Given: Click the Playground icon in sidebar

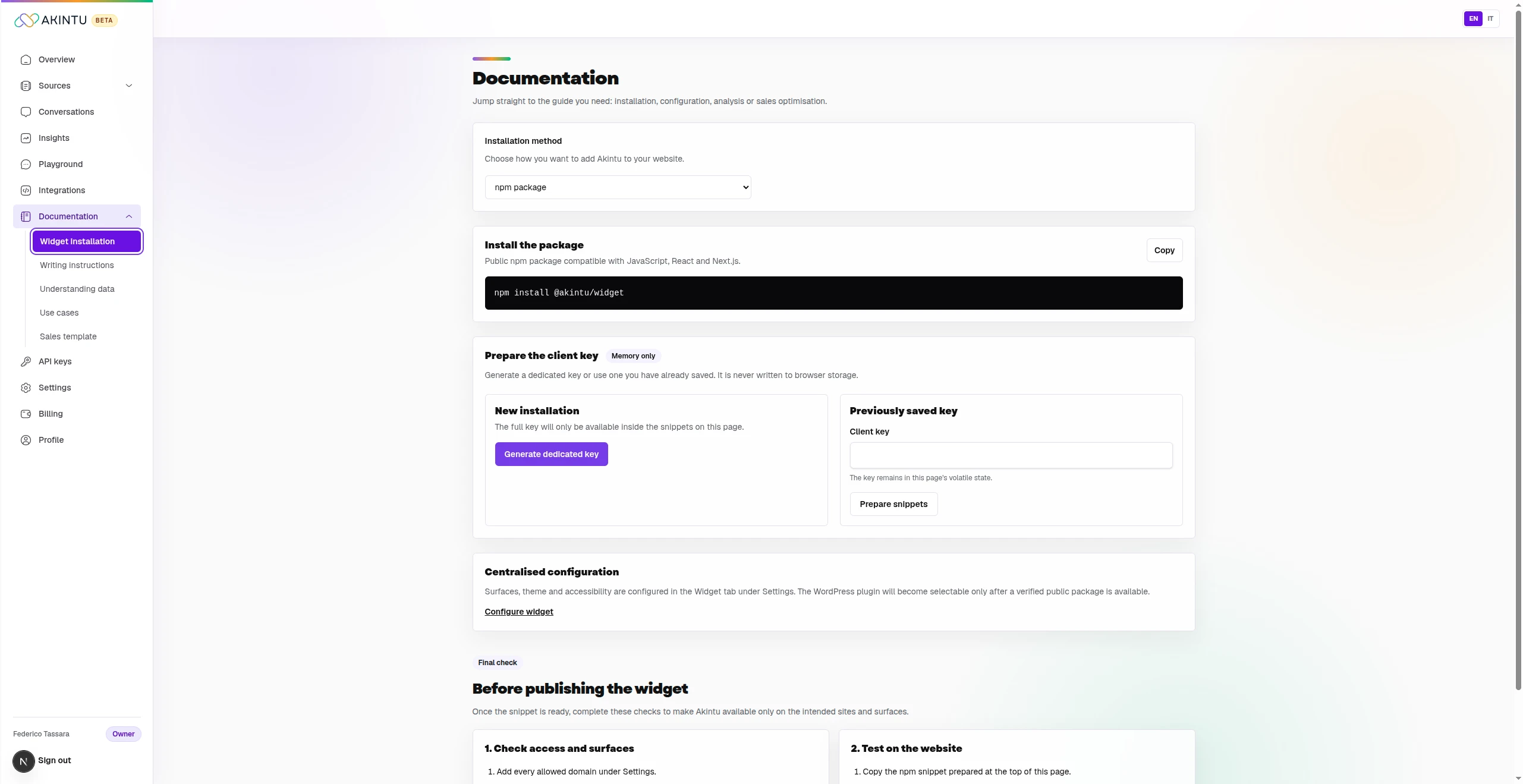Looking at the screenshot, I should (26, 164).
